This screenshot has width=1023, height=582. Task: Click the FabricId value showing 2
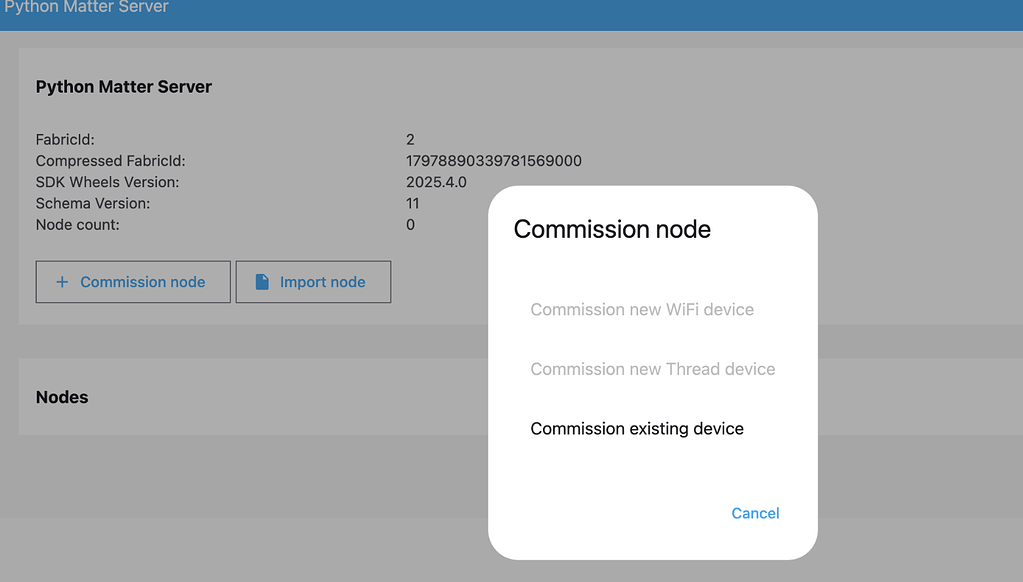(x=410, y=139)
